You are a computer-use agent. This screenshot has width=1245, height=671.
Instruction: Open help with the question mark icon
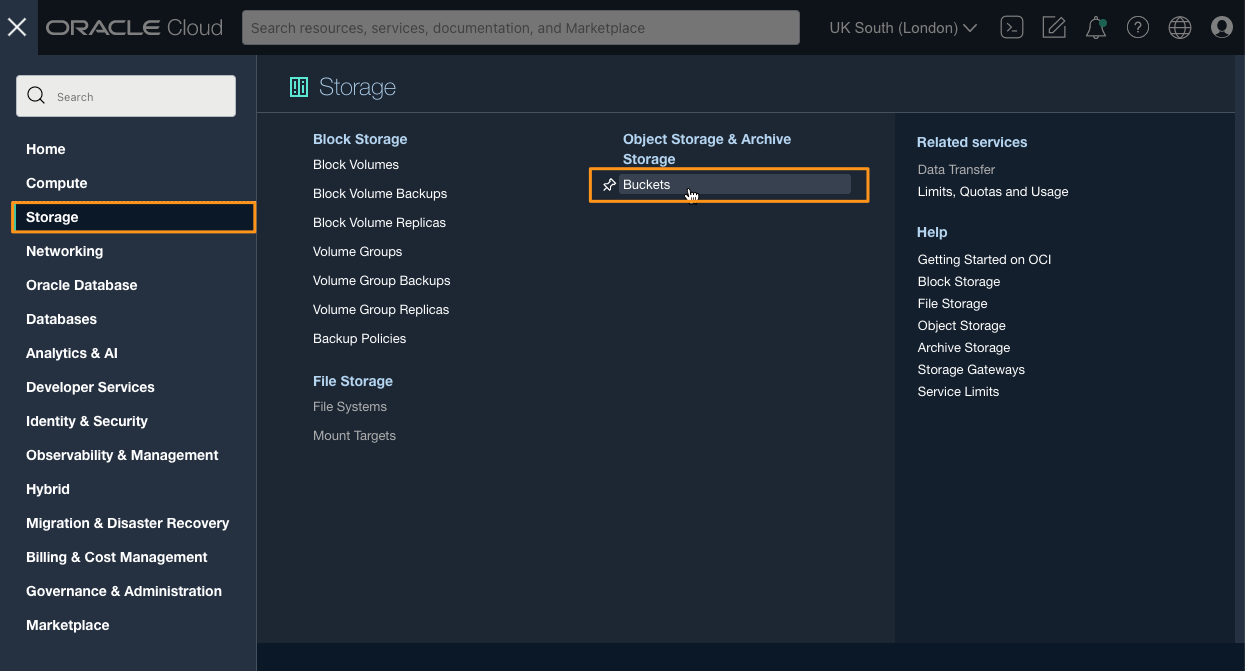pos(1137,27)
